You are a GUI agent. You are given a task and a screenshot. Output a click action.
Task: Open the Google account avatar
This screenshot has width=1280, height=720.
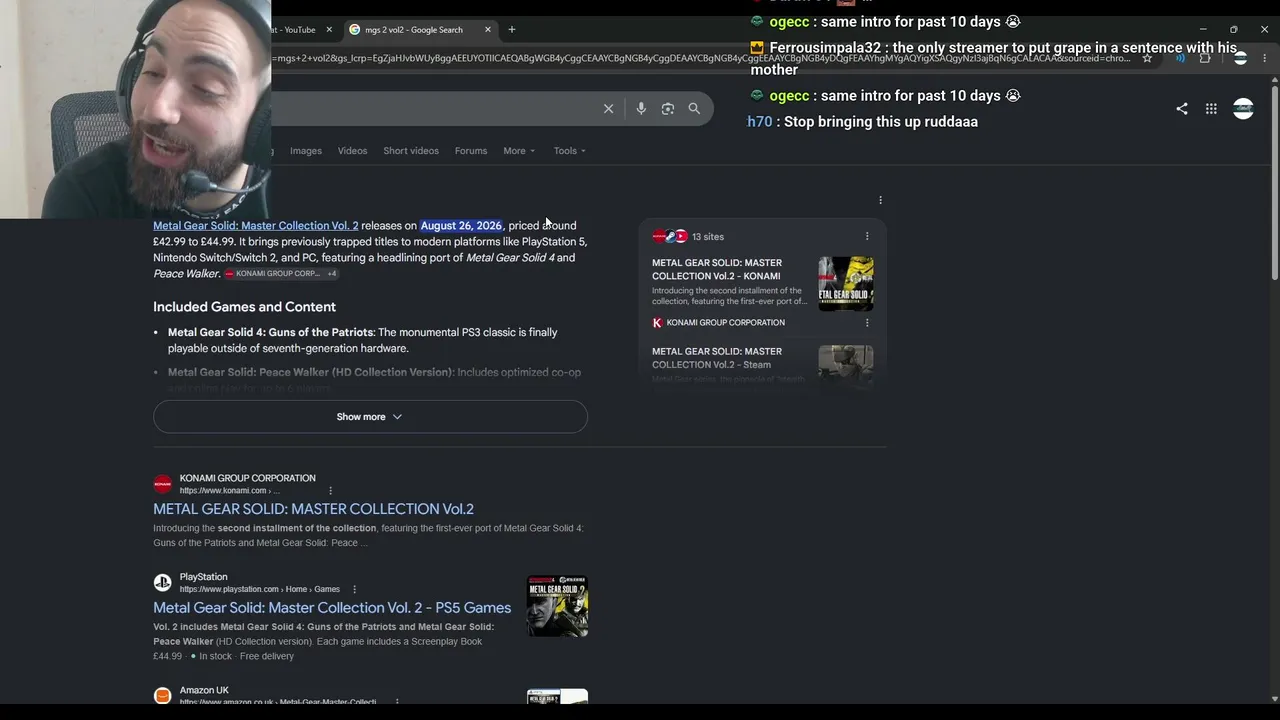click(x=1243, y=109)
